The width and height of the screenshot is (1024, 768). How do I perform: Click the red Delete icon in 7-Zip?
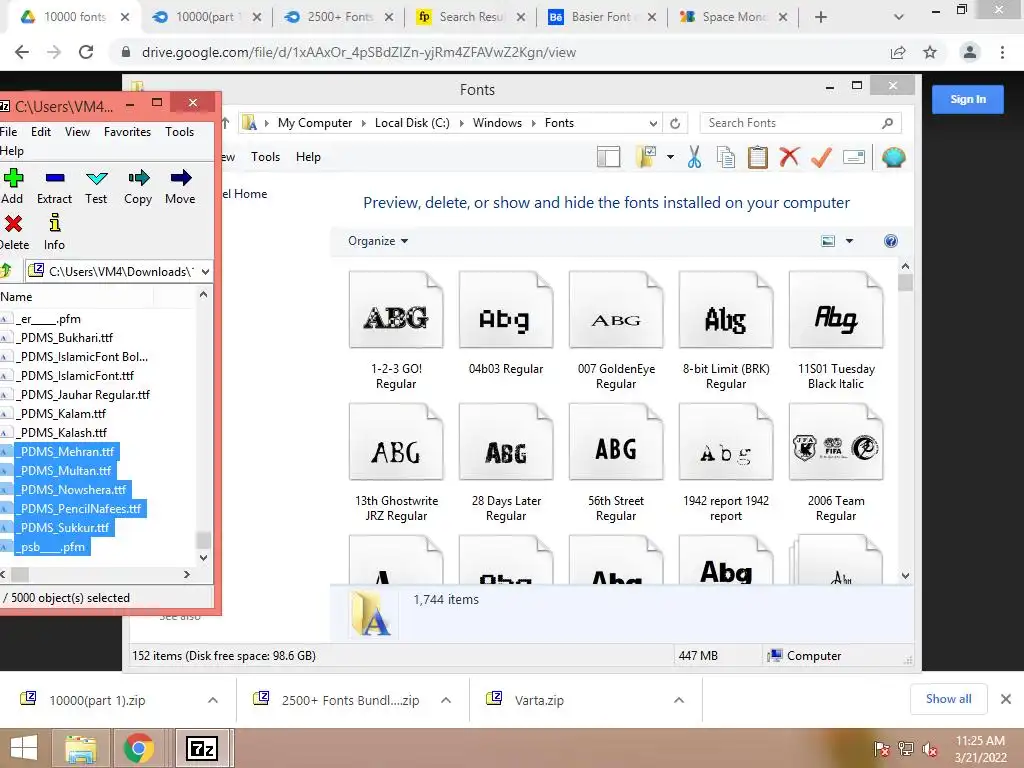[13, 224]
